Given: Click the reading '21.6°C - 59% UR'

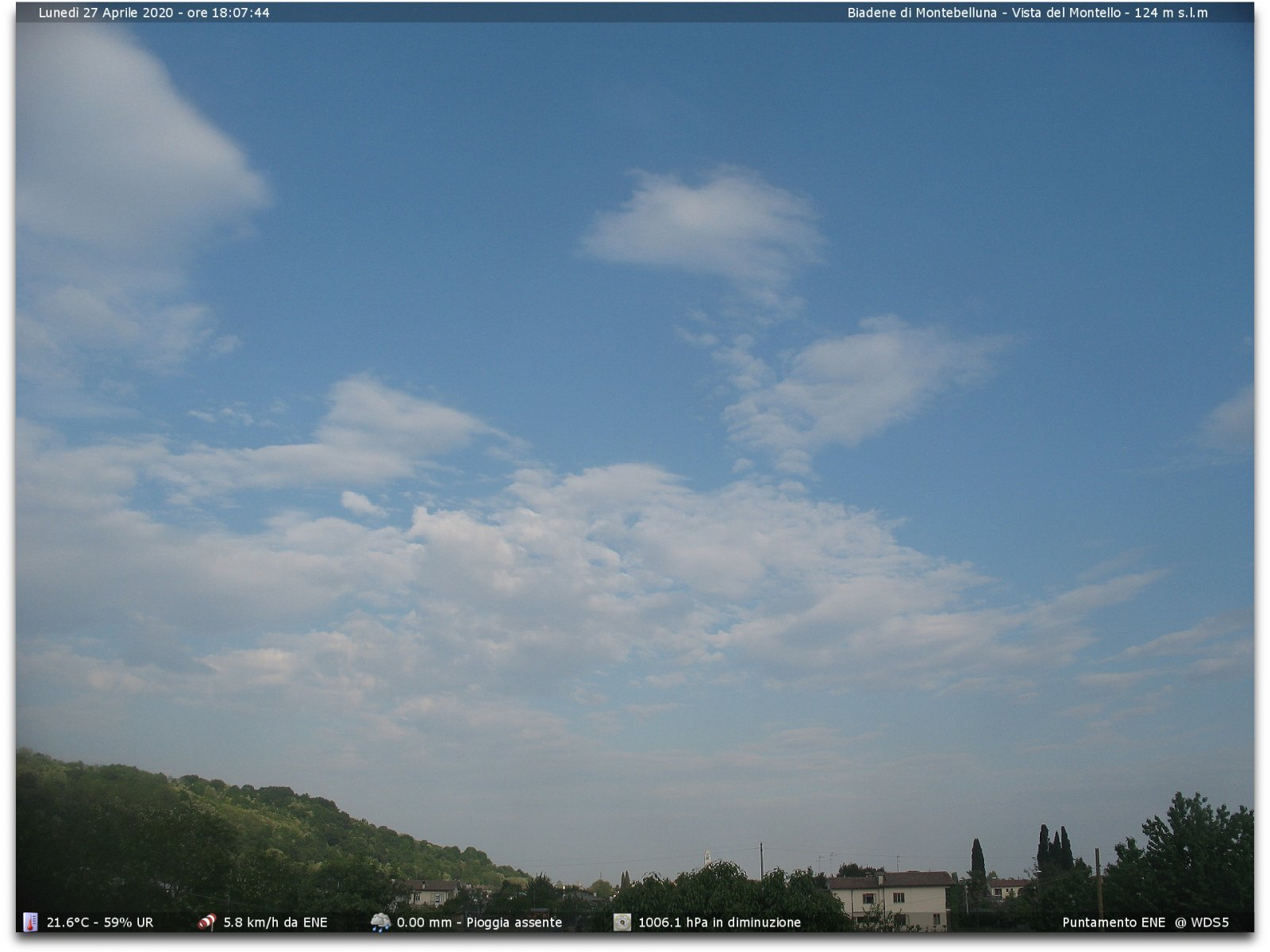Looking at the screenshot, I should [x=100, y=923].
